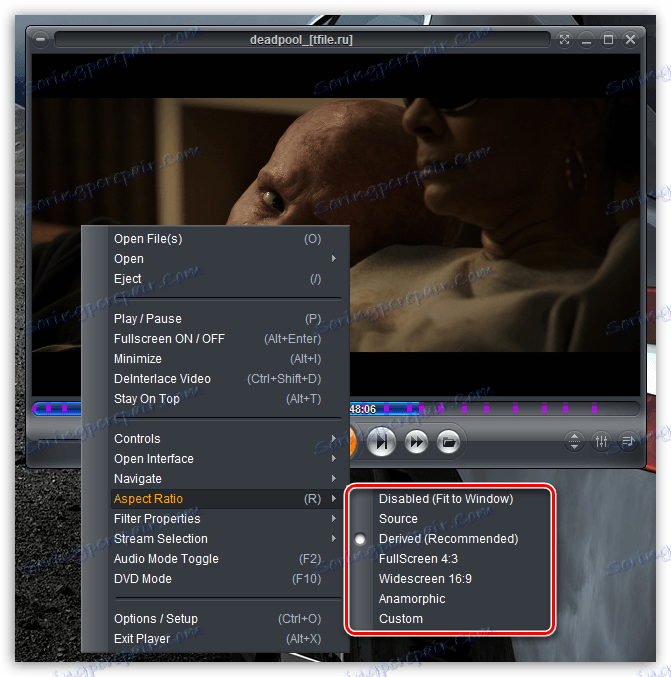Image resolution: width=671 pixels, height=677 pixels.
Task: Seek on the timeline progress bar
Action: [494, 408]
